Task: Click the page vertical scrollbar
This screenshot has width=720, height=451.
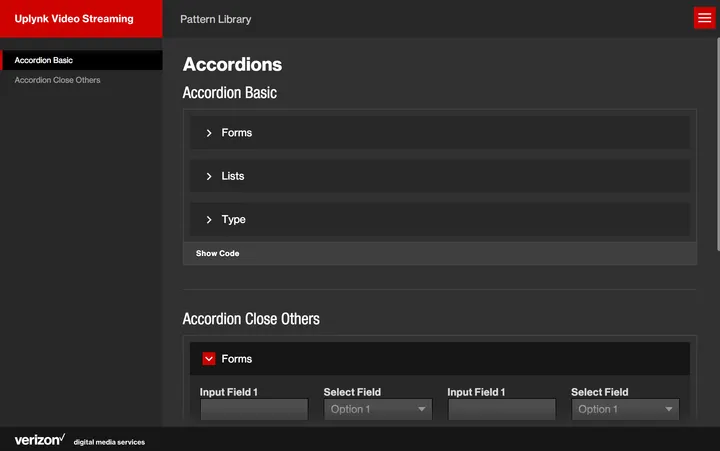Action: [x=718, y=144]
